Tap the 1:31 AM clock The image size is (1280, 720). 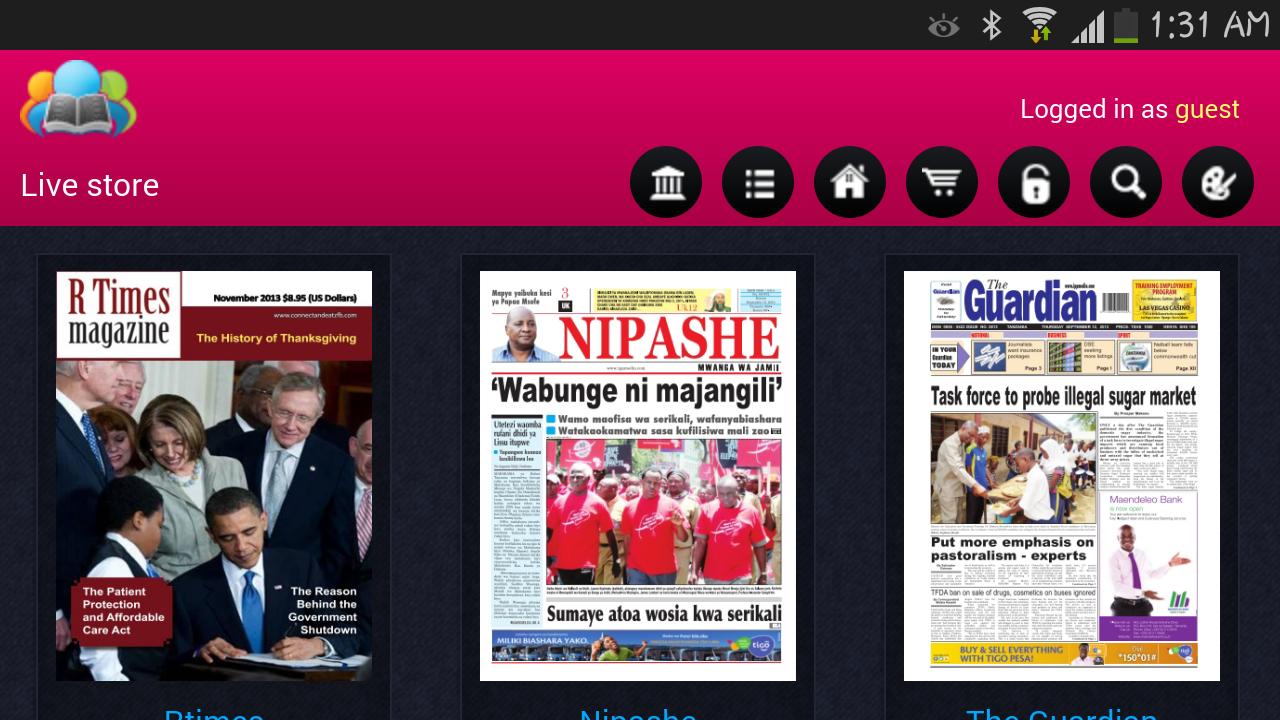point(1210,25)
